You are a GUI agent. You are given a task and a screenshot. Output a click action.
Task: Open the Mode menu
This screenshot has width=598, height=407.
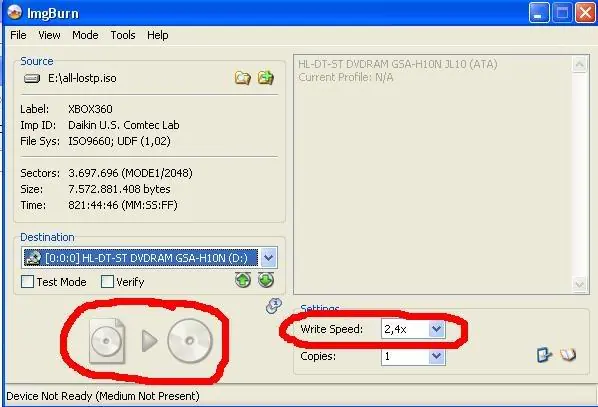(85, 35)
